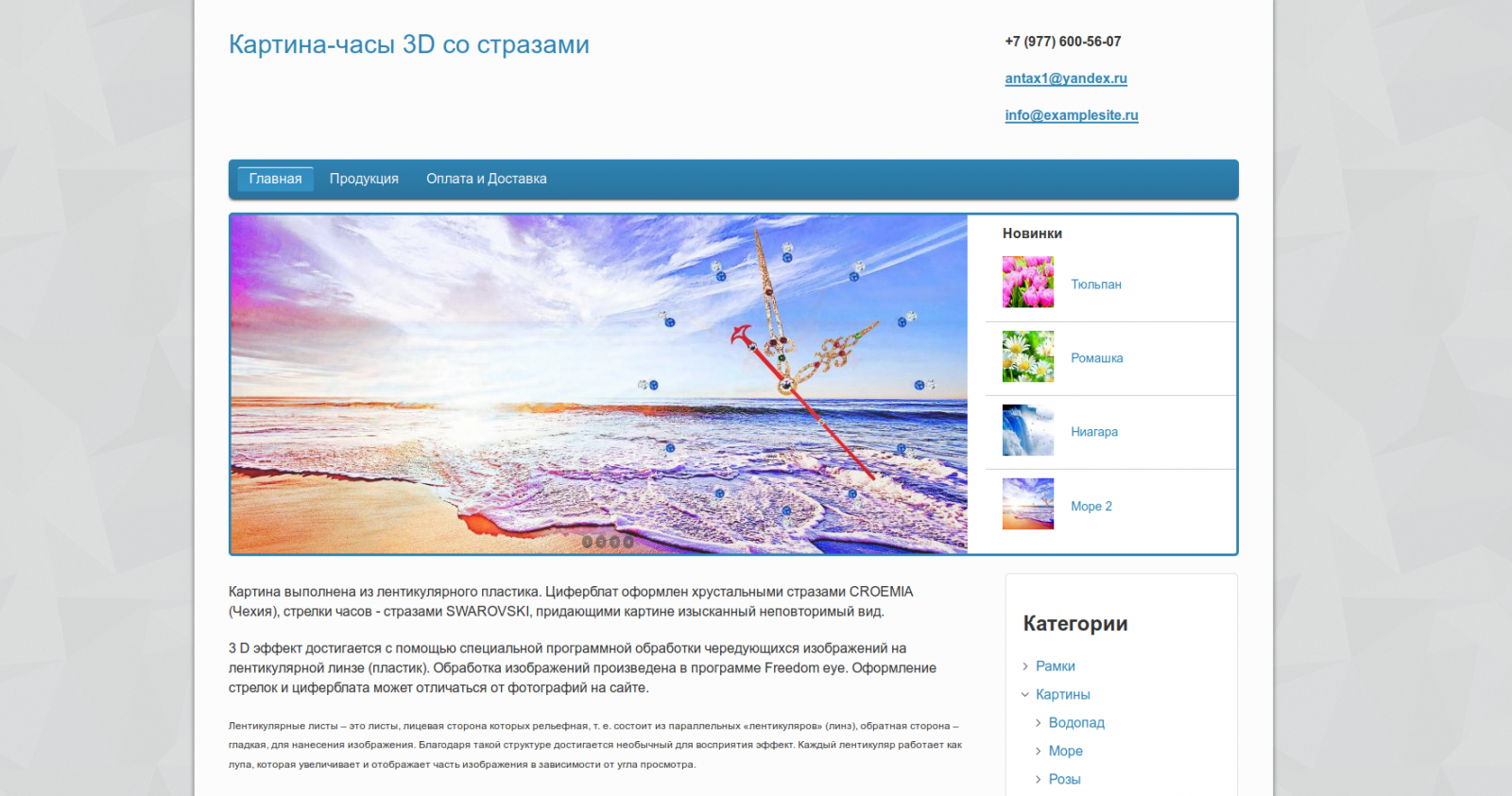Open the Море 2 thumbnail image

(1028, 504)
